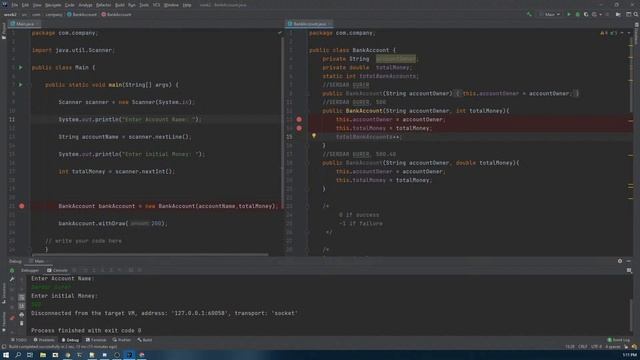Switch to the Debugger tab
This screenshot has width=640, height=360.
[x=29, y=270]
